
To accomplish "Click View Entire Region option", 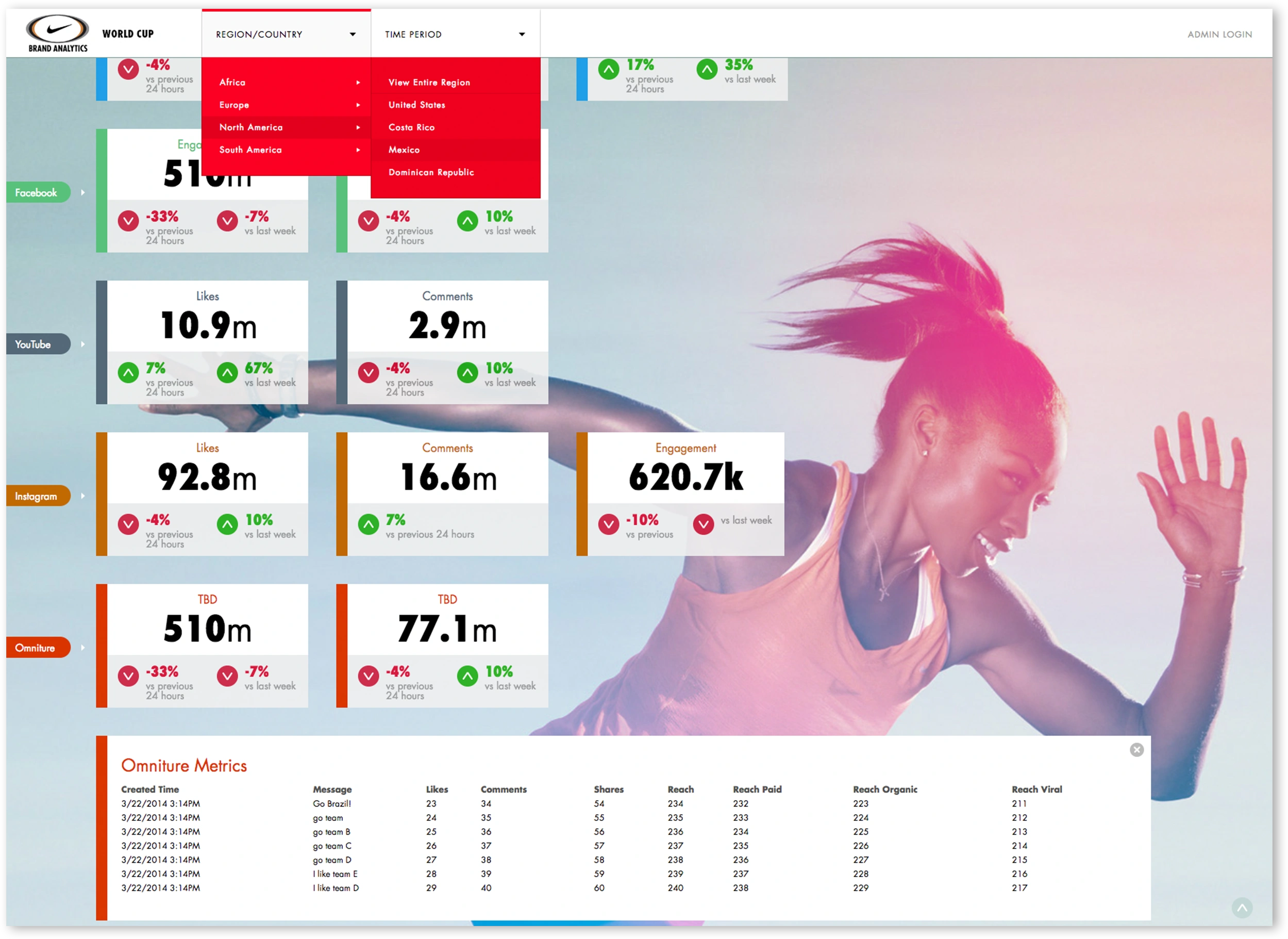I will click(x=430, y=82).
